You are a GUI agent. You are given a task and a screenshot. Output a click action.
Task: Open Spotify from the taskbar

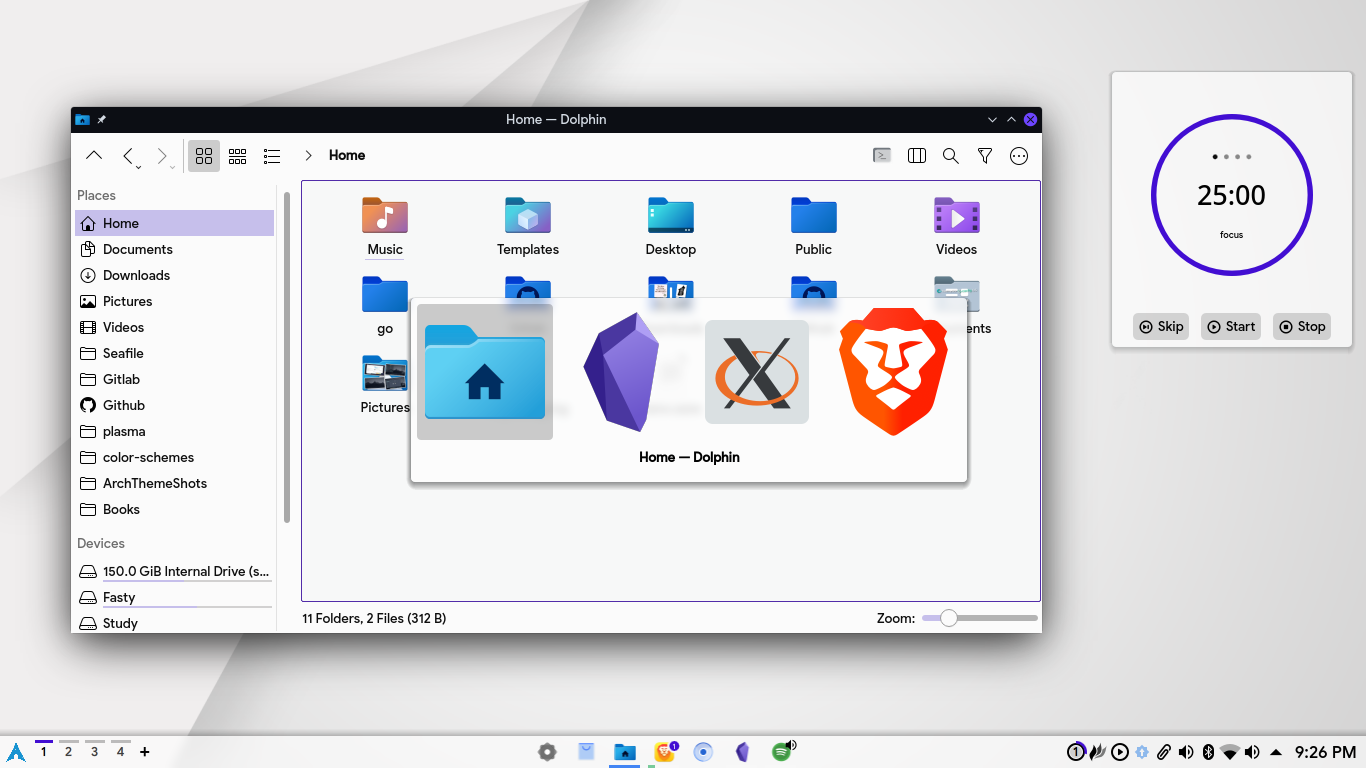click(x=781, y=752)
